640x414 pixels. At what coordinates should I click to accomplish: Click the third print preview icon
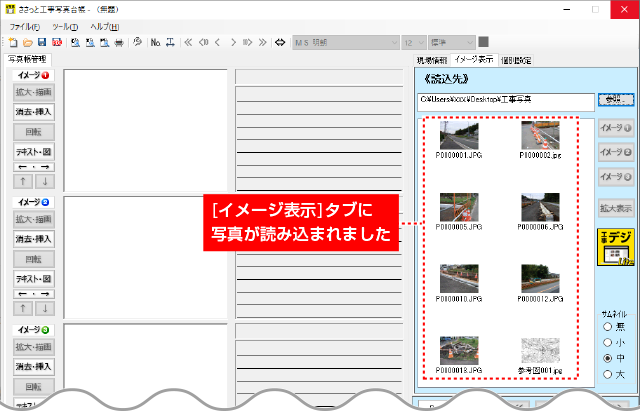coord(104,42)
